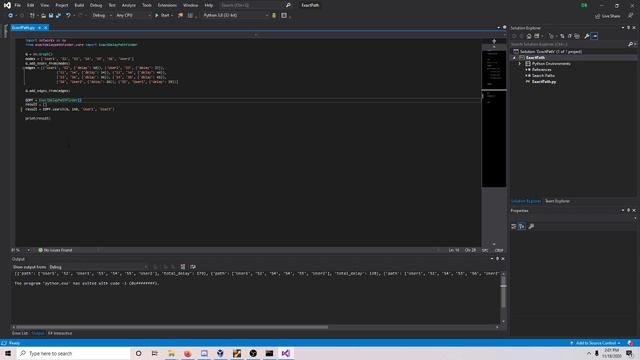Open the Analyze menu
Viewport: 640px width, 360px height.
129,5
